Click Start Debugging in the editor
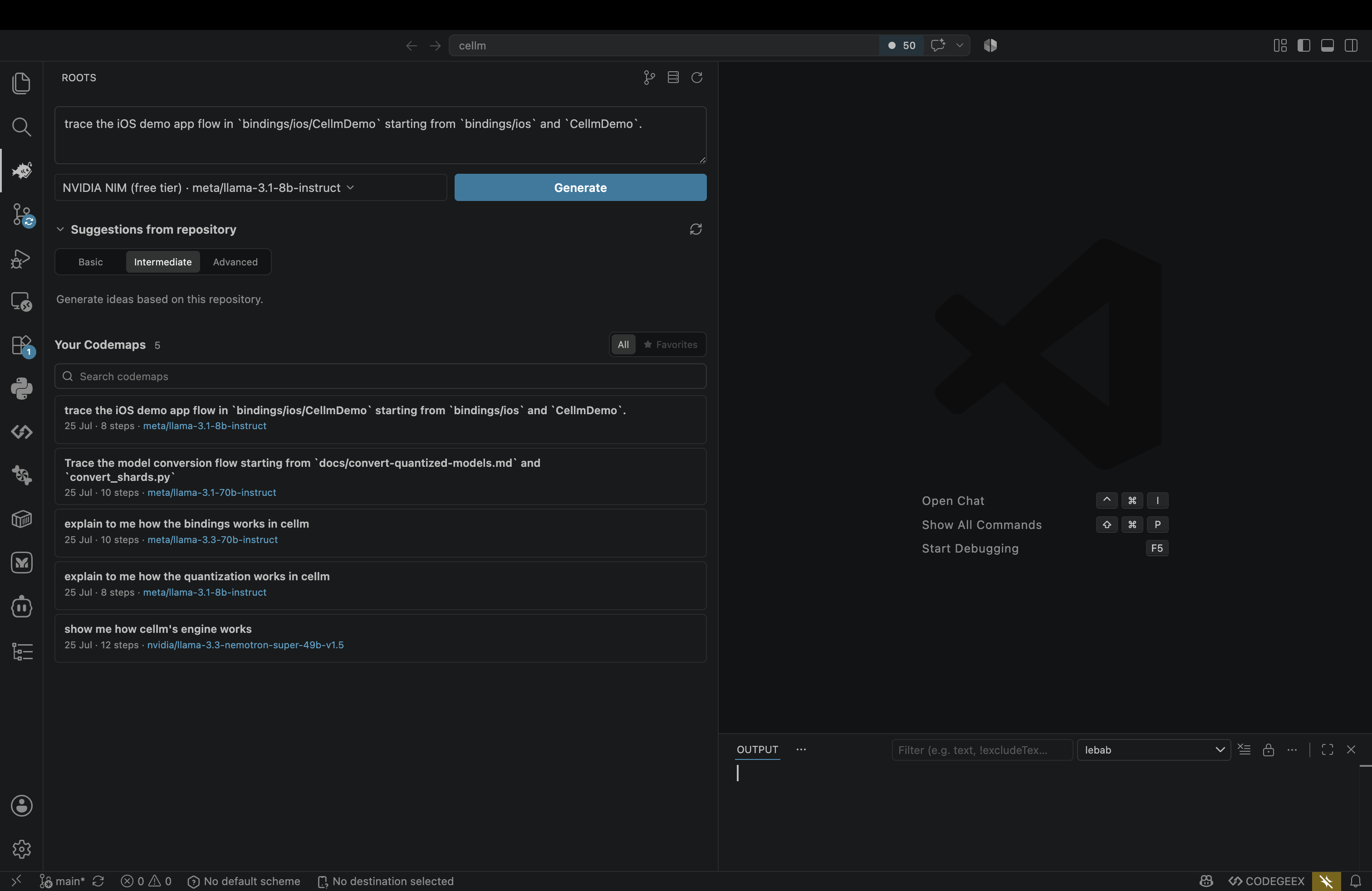The height and width of the screenshot is (891, 1372). pyautogui.click(x=970, y=548)
